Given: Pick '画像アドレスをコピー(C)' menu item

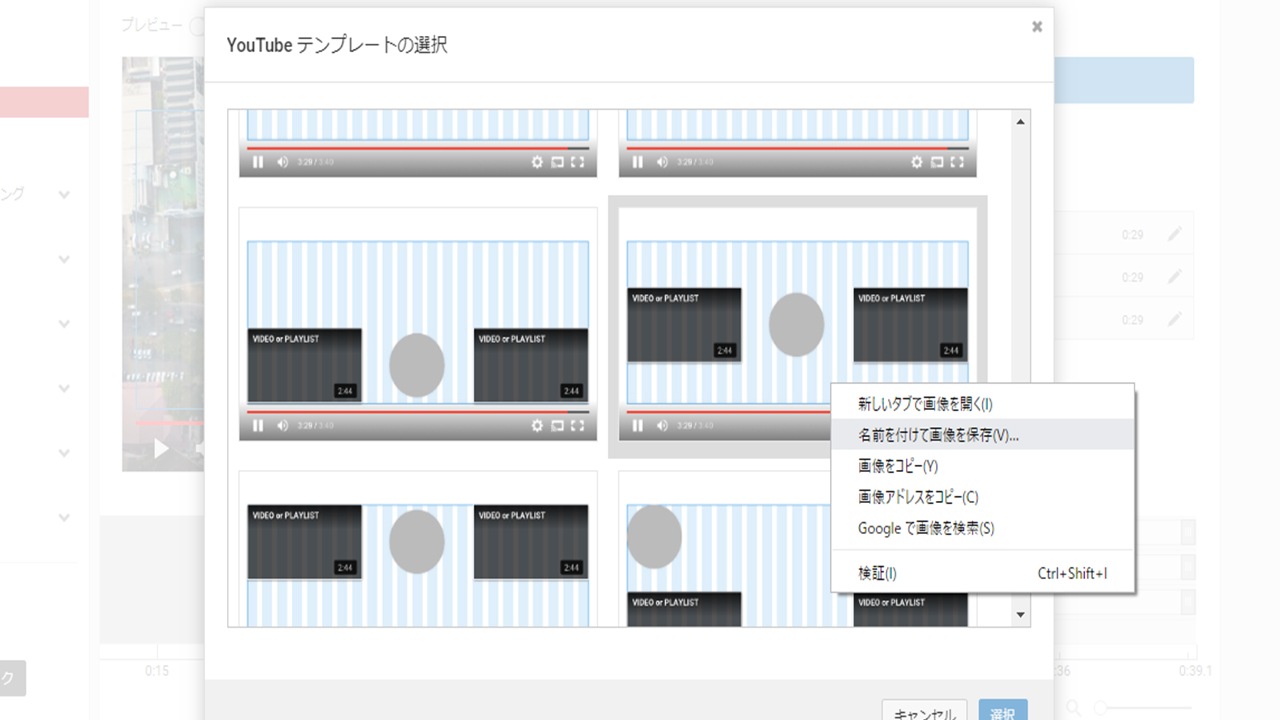Looking at the screenshot, I should 983,497.
